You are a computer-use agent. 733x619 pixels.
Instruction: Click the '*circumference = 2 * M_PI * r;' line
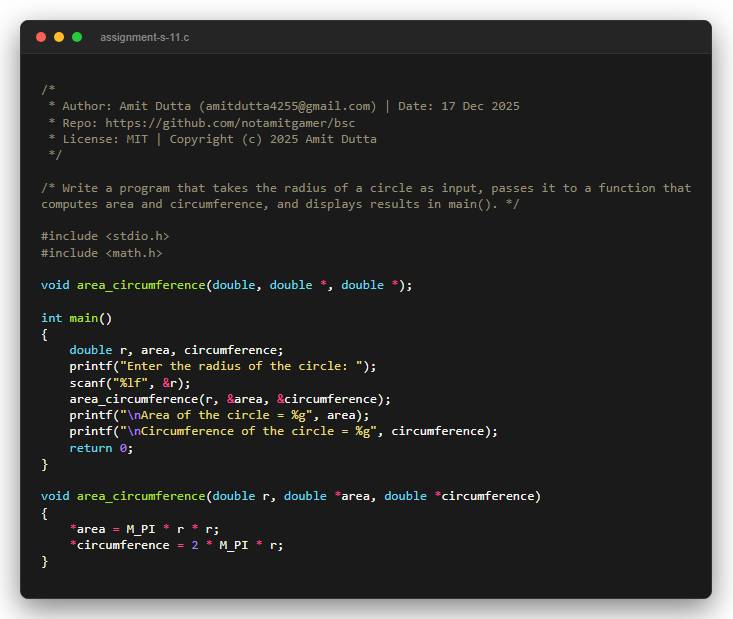176,545
